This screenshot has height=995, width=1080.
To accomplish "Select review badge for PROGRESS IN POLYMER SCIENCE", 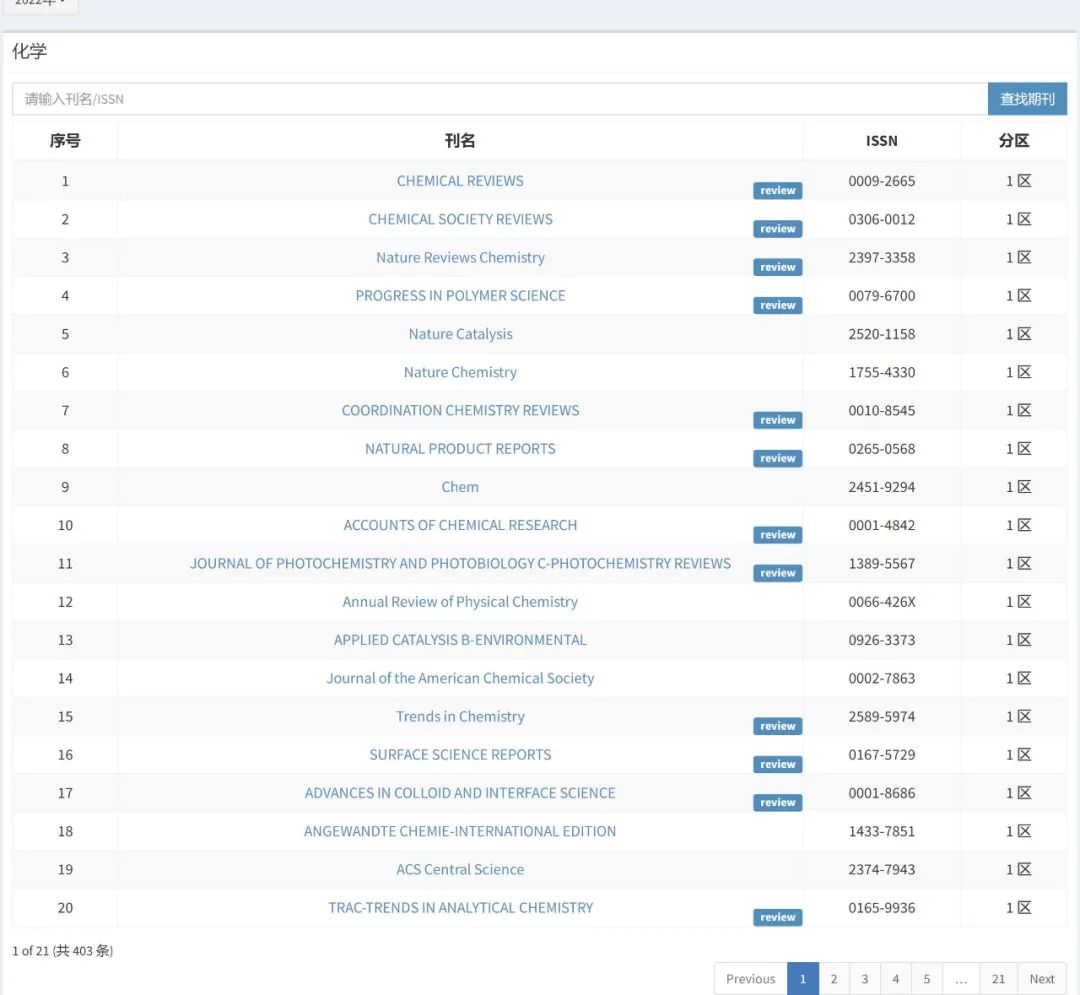I will point(777,306).
